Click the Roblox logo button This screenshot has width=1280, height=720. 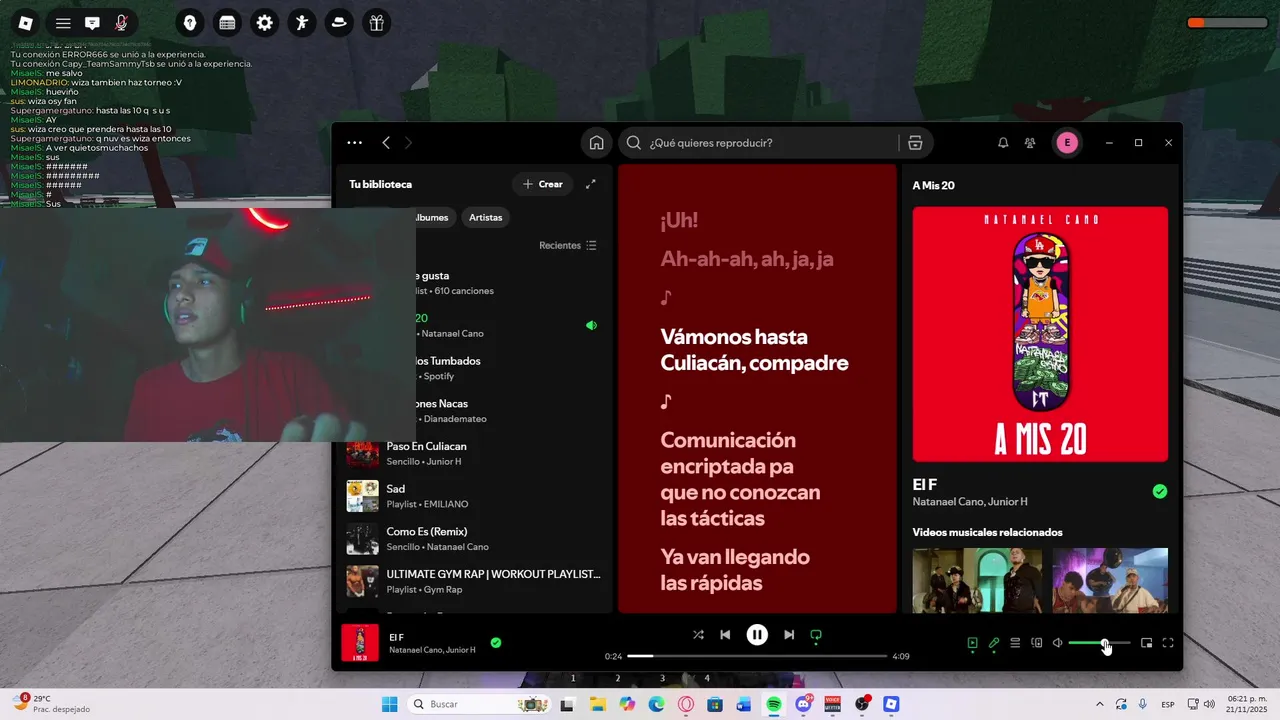tap(26, 23)
